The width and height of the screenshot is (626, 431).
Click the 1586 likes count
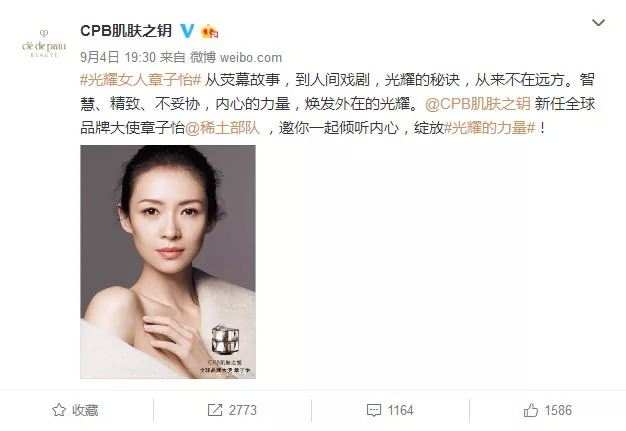tap(558, 410)
